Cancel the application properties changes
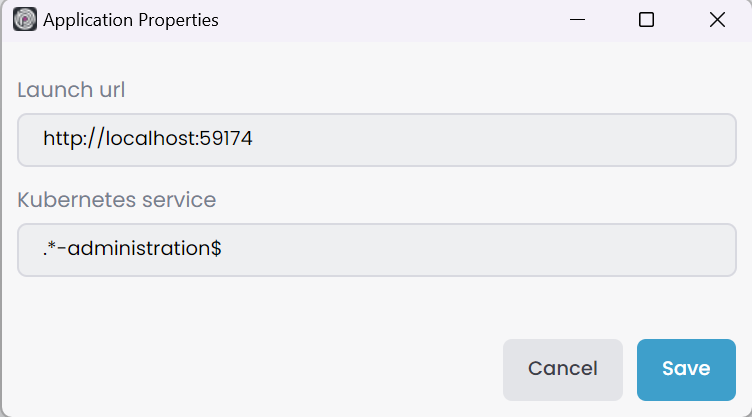The height and width of the screenshot is (417, 752). click(562, 369)
